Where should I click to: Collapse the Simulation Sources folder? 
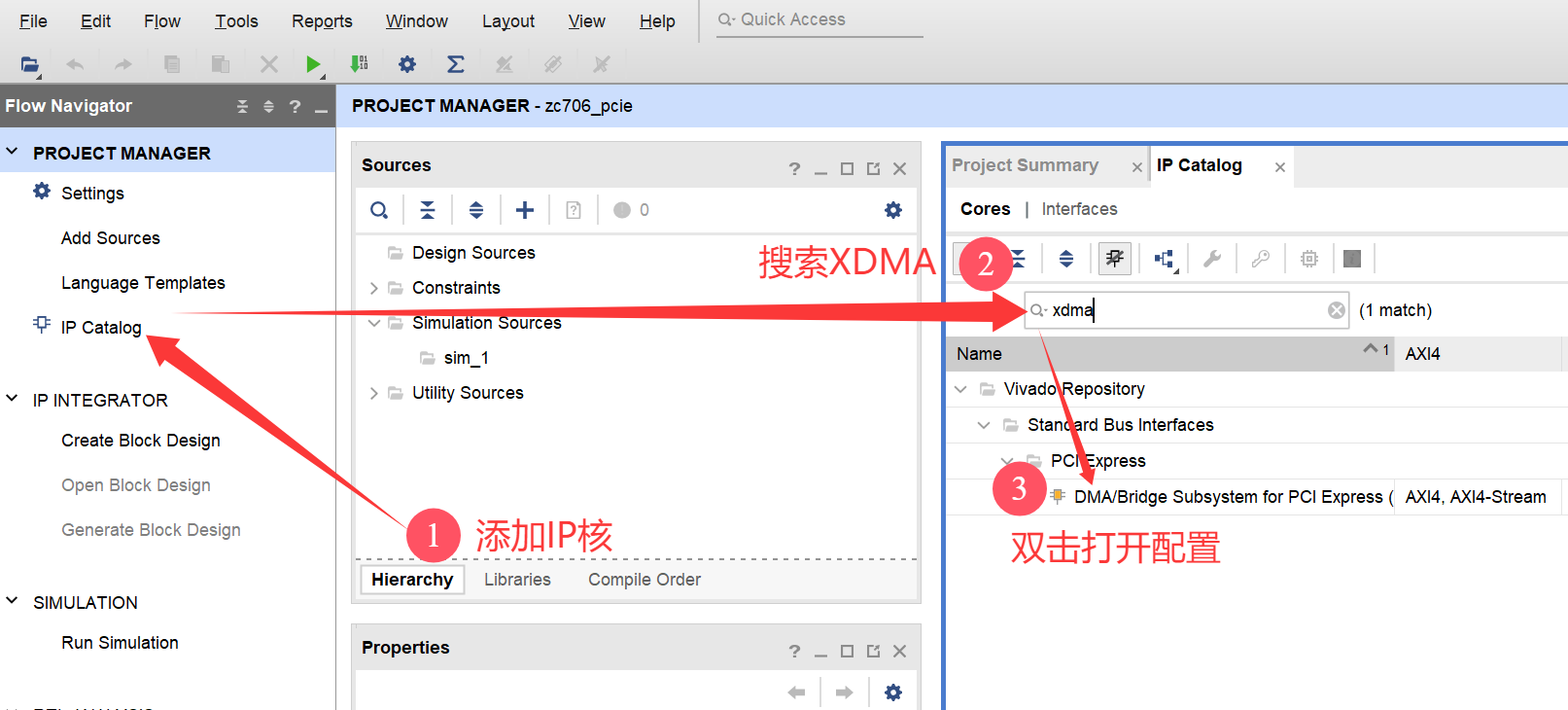coord(374,323)
